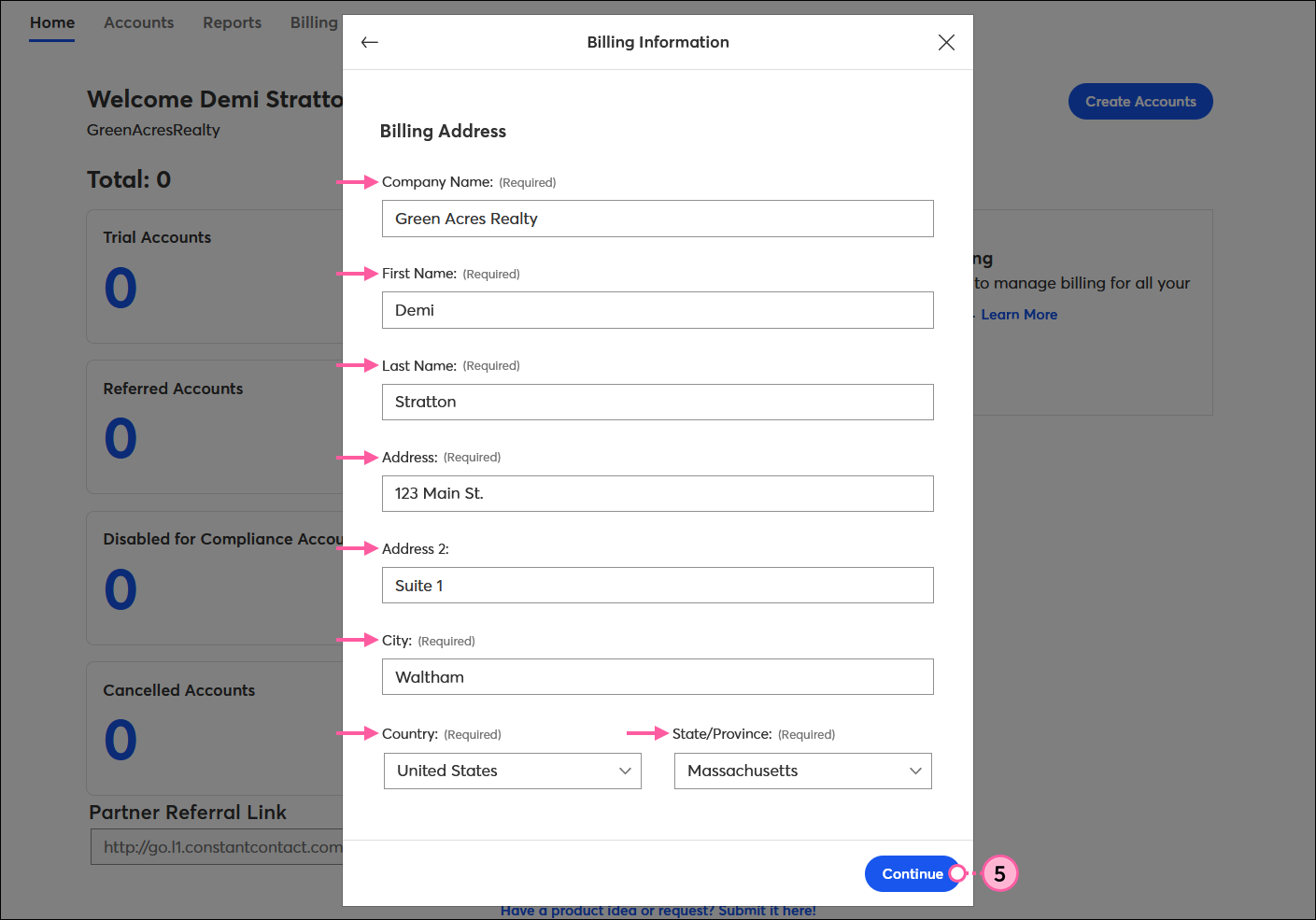Close the Billing Information dialog
Screen dimensions: 1316x920
(946, 42)
